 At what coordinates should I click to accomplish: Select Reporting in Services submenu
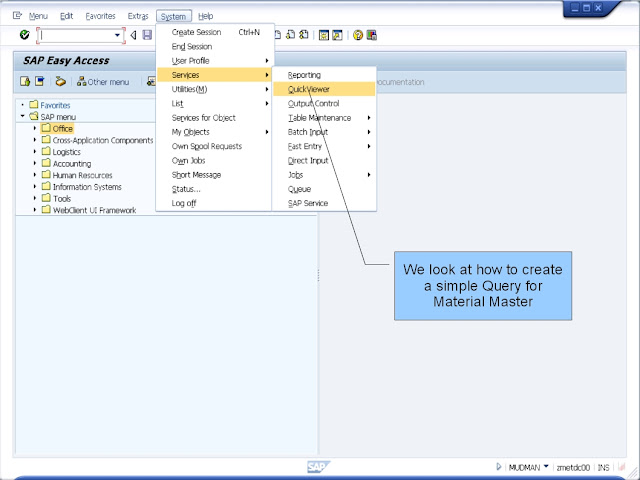point(324,75)
